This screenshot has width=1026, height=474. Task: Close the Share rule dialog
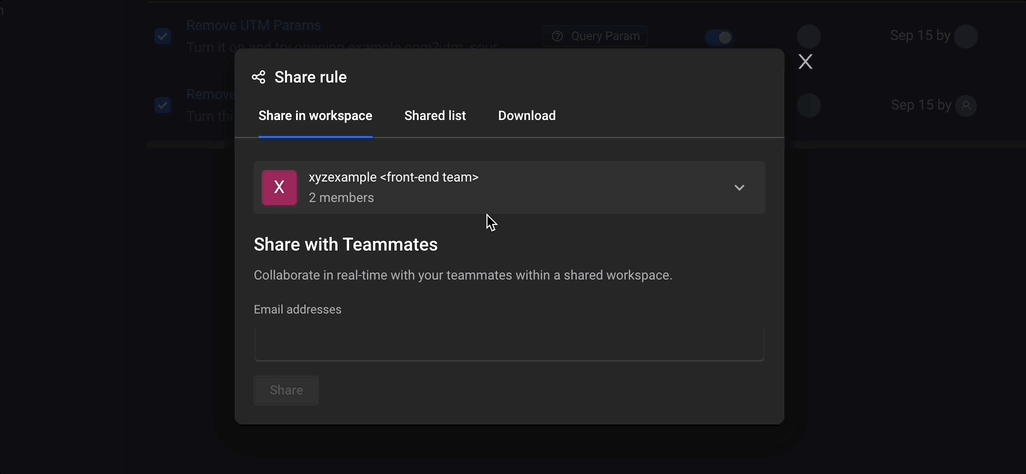[x=805, y=62]
